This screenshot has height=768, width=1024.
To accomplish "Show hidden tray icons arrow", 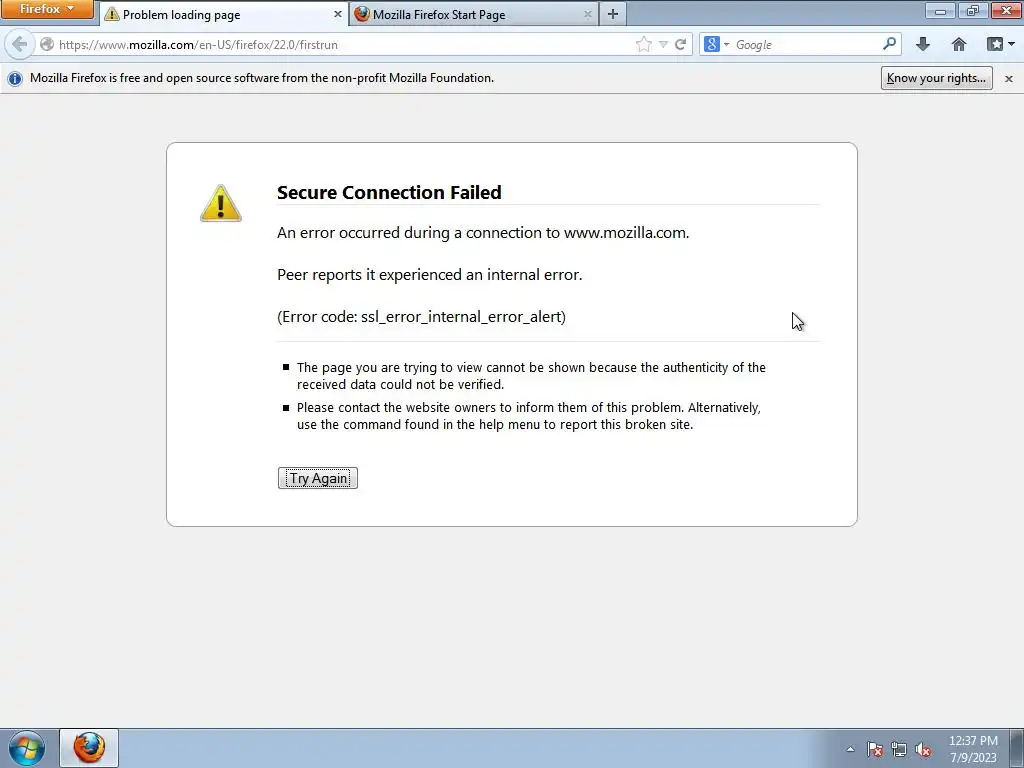I will point(850,749).
